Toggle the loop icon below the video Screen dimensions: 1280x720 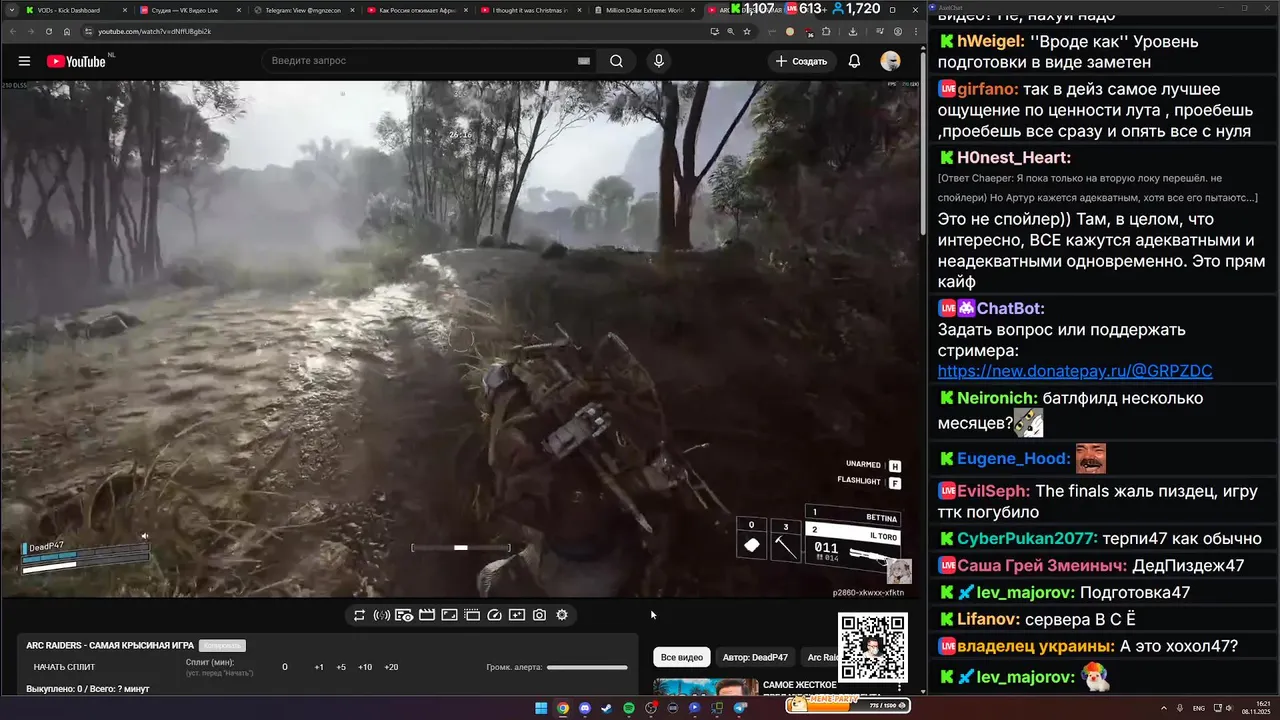click(359, 615)
